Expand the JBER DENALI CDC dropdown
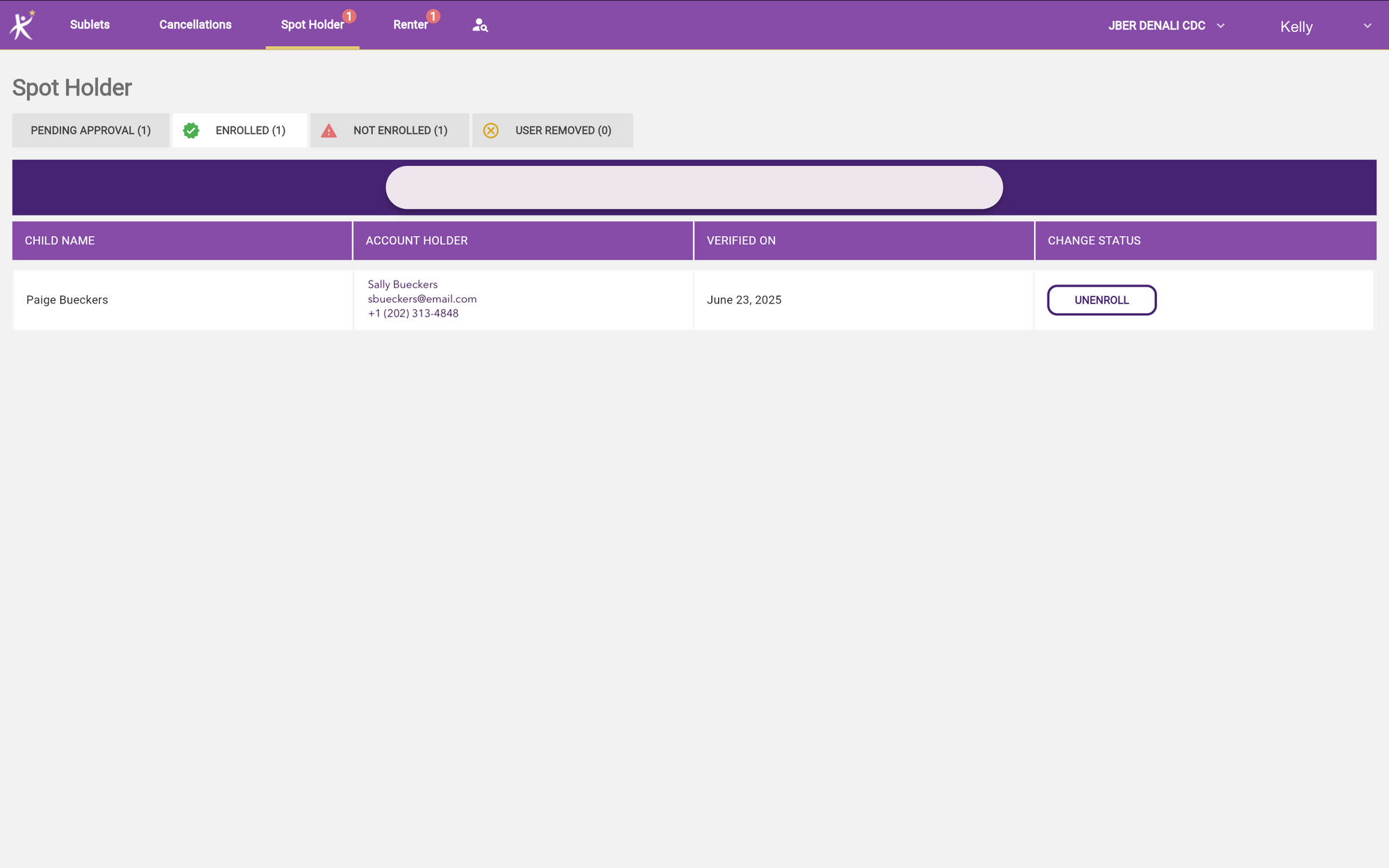1389x868 pixels. (x=1166, y=26)
